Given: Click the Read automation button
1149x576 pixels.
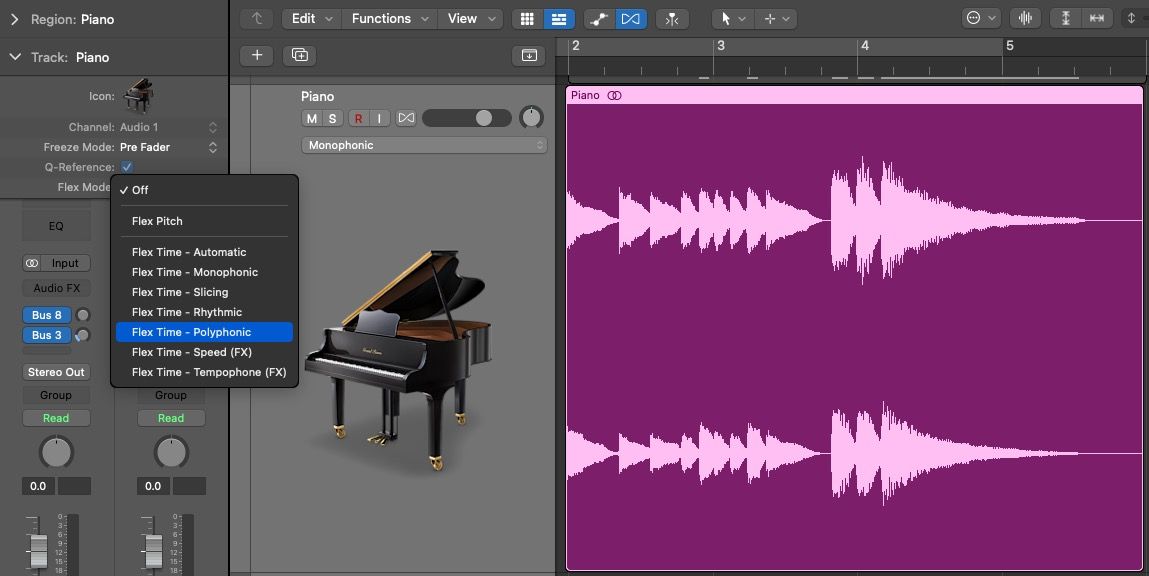Looking at the screenshot, I should coord(56,418).
